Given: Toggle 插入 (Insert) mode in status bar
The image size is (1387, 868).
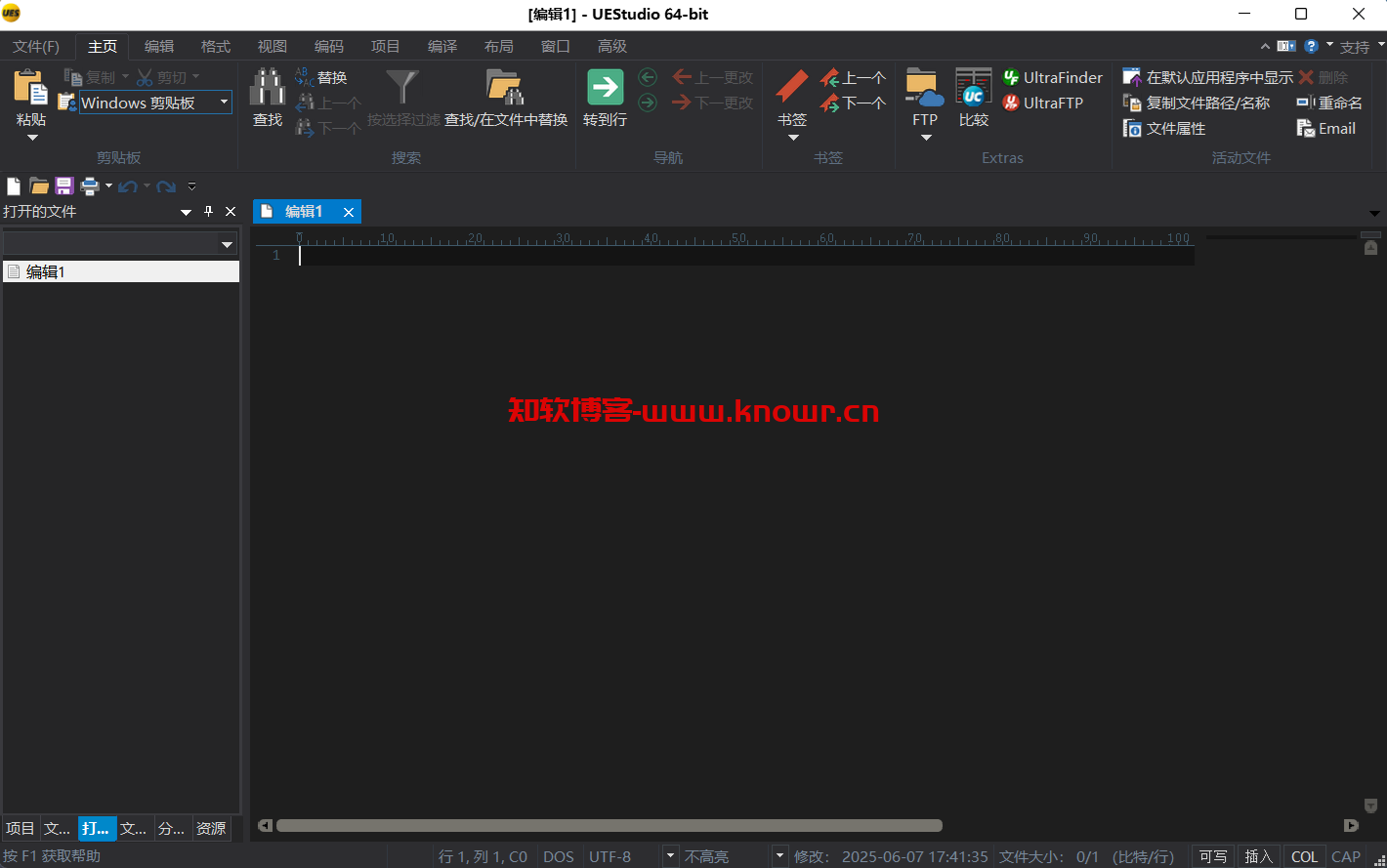Looking at the screenshot, I should point(1258,856).
